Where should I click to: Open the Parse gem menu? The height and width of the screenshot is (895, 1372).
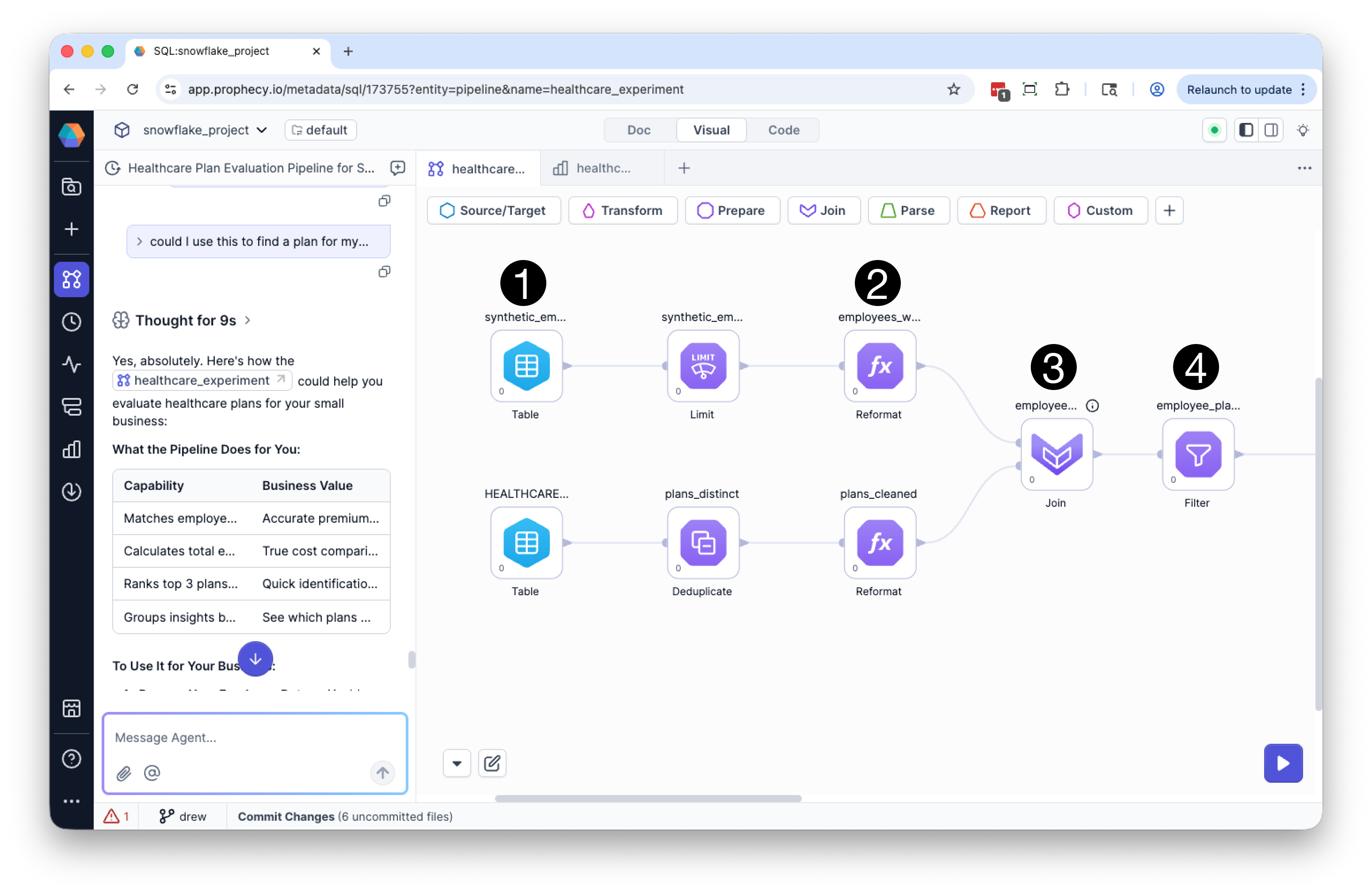point(908,210)
